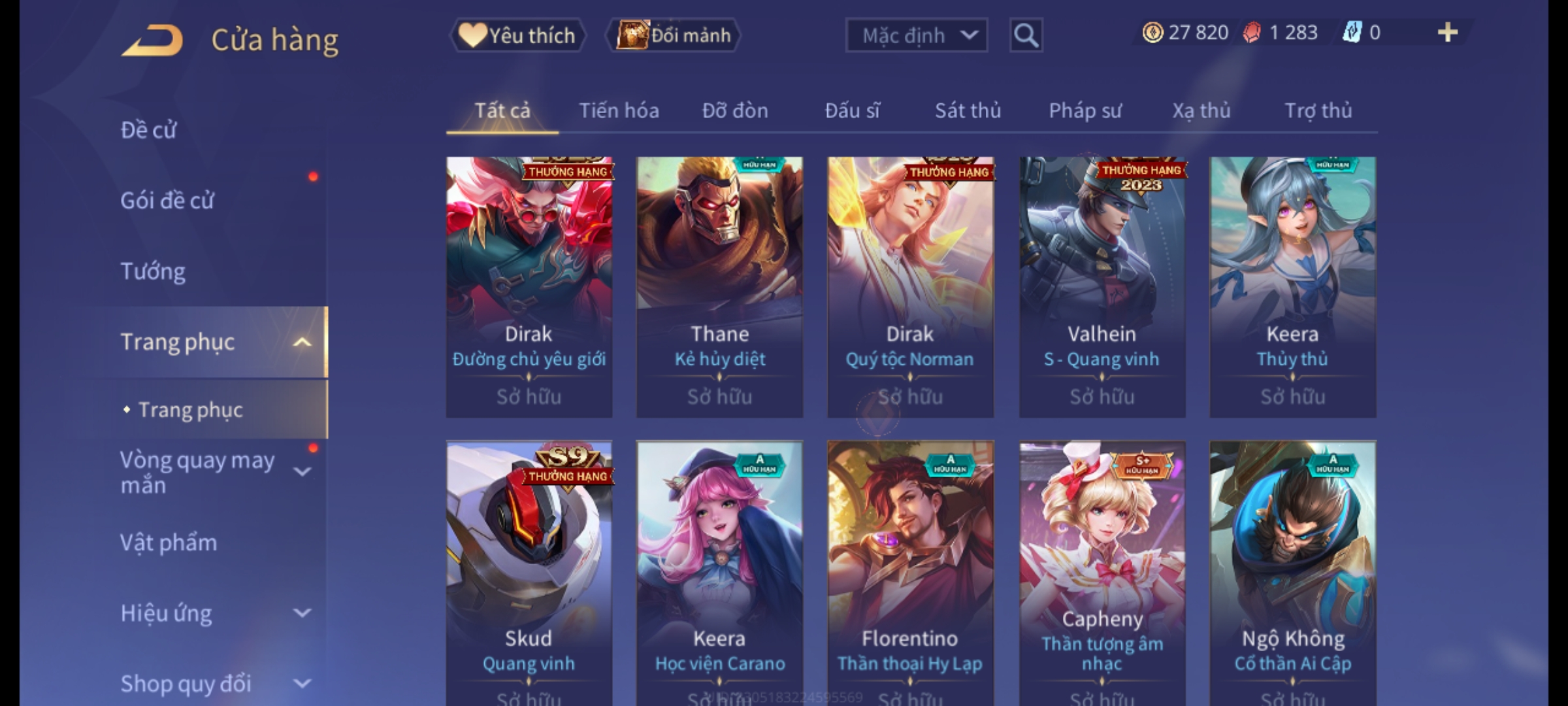Select the Valhein S - Quang vinh skin card
The width and height of the screenshot is (1568, 706).
(1102, 287)
